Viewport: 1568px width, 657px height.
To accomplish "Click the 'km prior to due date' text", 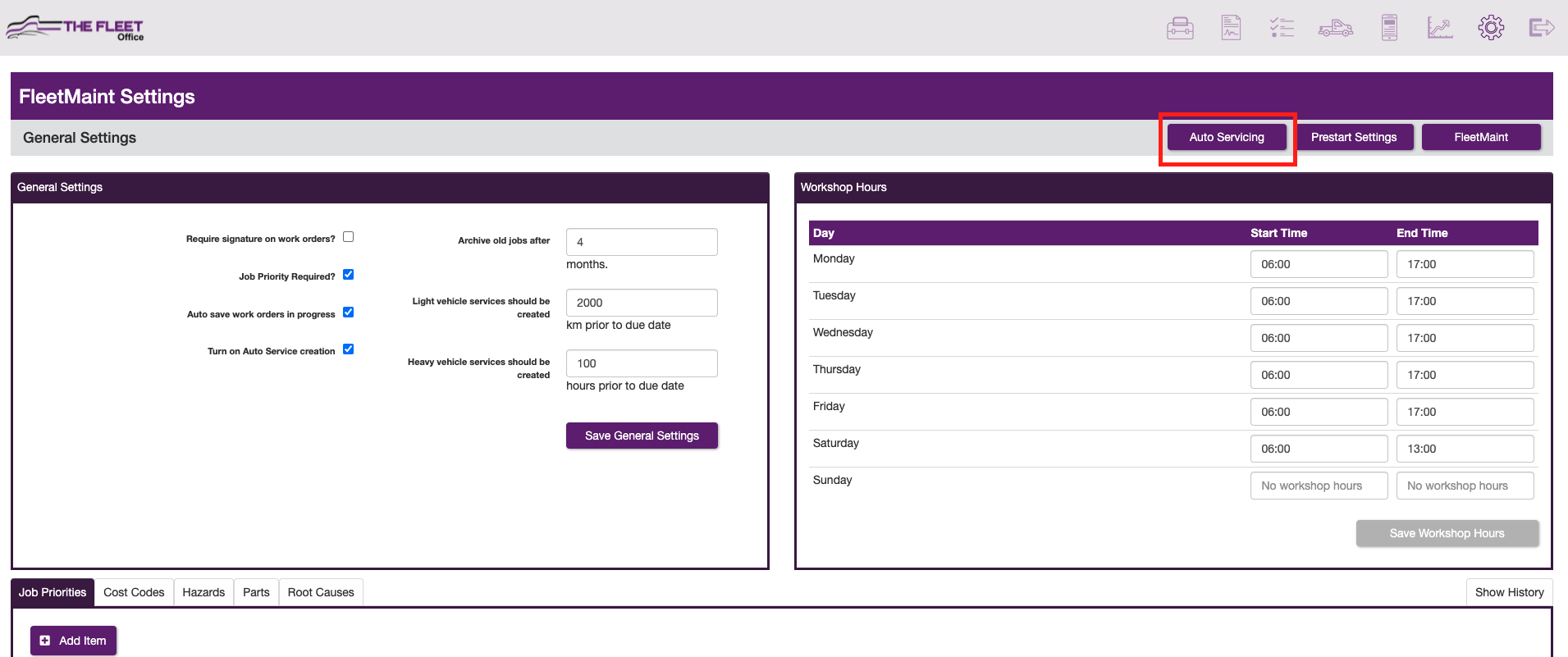I will tap(618, 325).
